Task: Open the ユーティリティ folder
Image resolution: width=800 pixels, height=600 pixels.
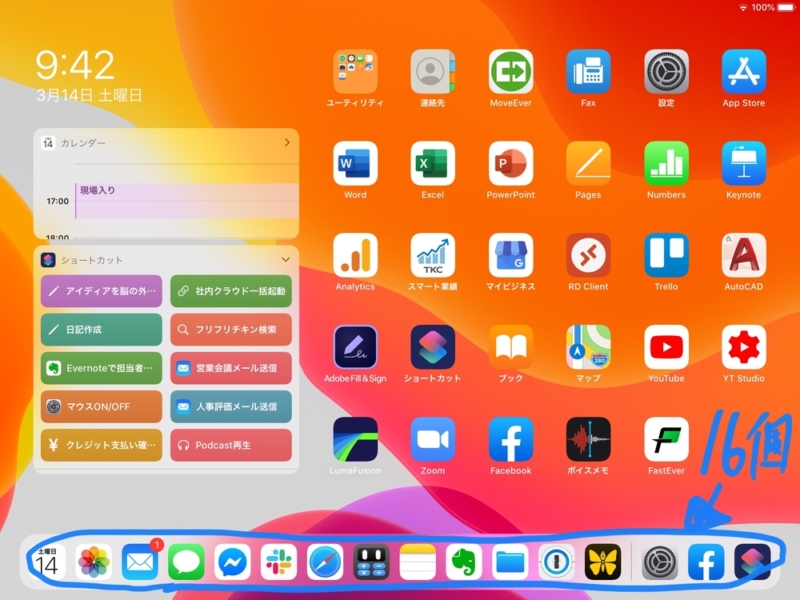Action: 355,71
